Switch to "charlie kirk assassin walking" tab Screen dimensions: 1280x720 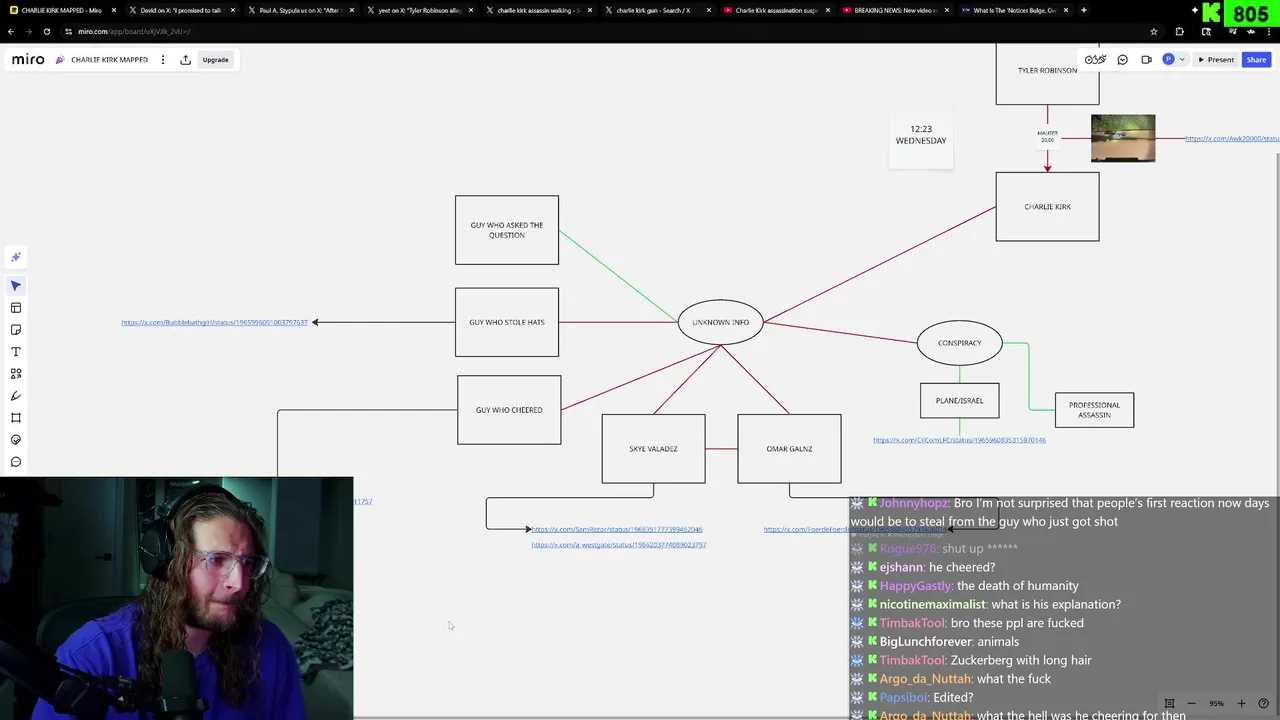point(537,10)
